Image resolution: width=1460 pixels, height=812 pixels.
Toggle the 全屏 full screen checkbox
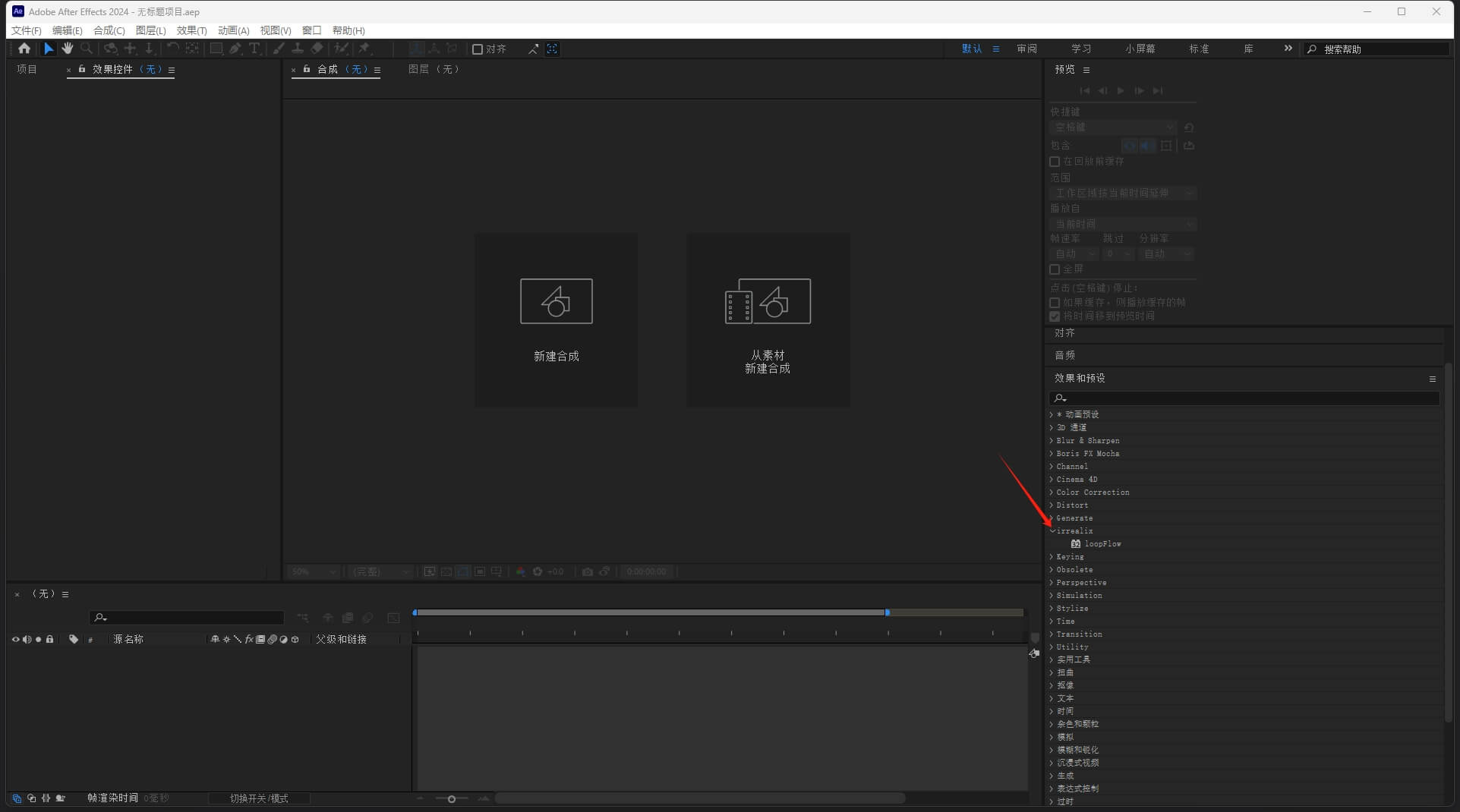pyautogui.click(x=1055, y=269)
